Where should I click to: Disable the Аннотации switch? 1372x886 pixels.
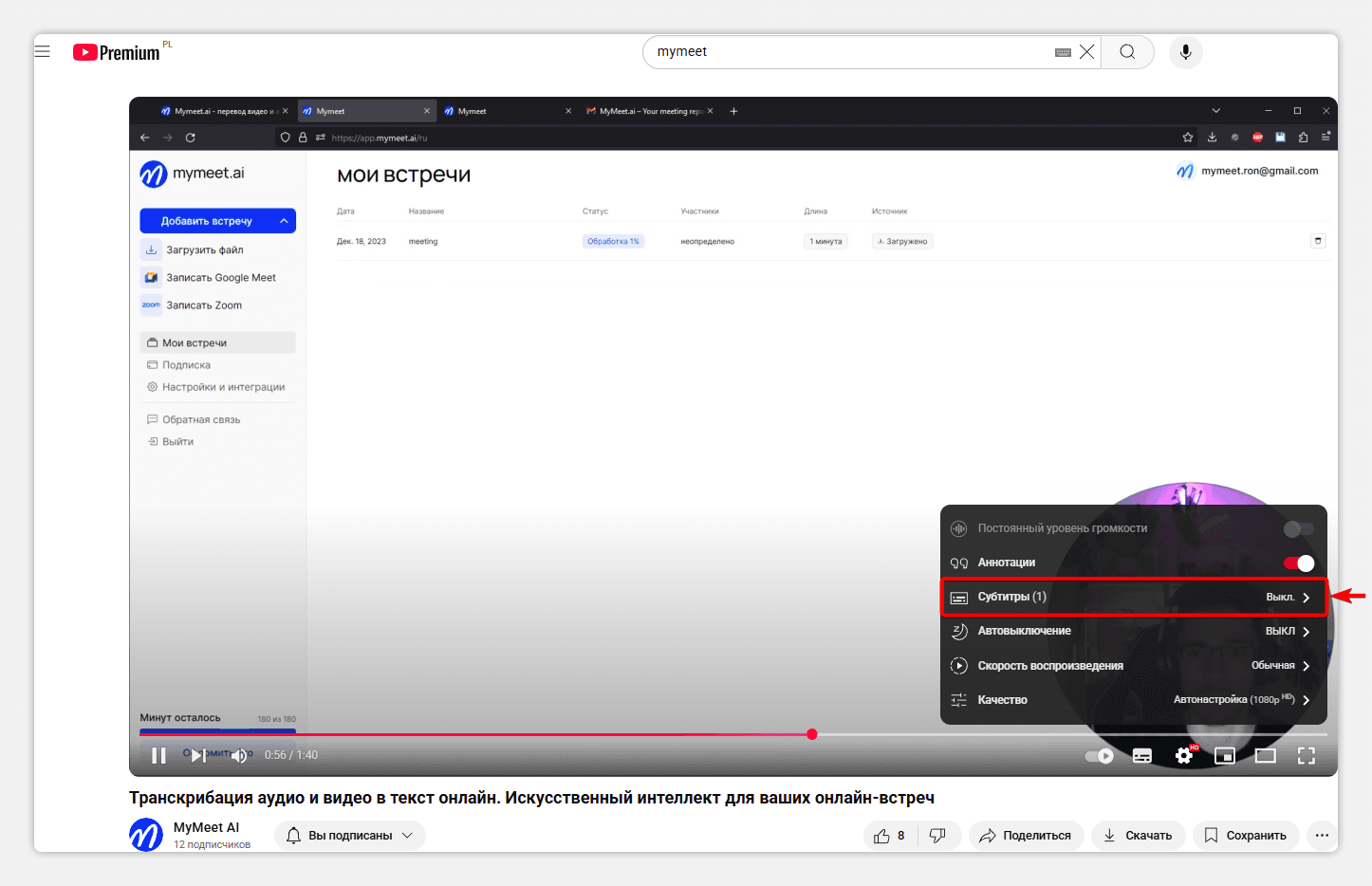coord(1299,563)
